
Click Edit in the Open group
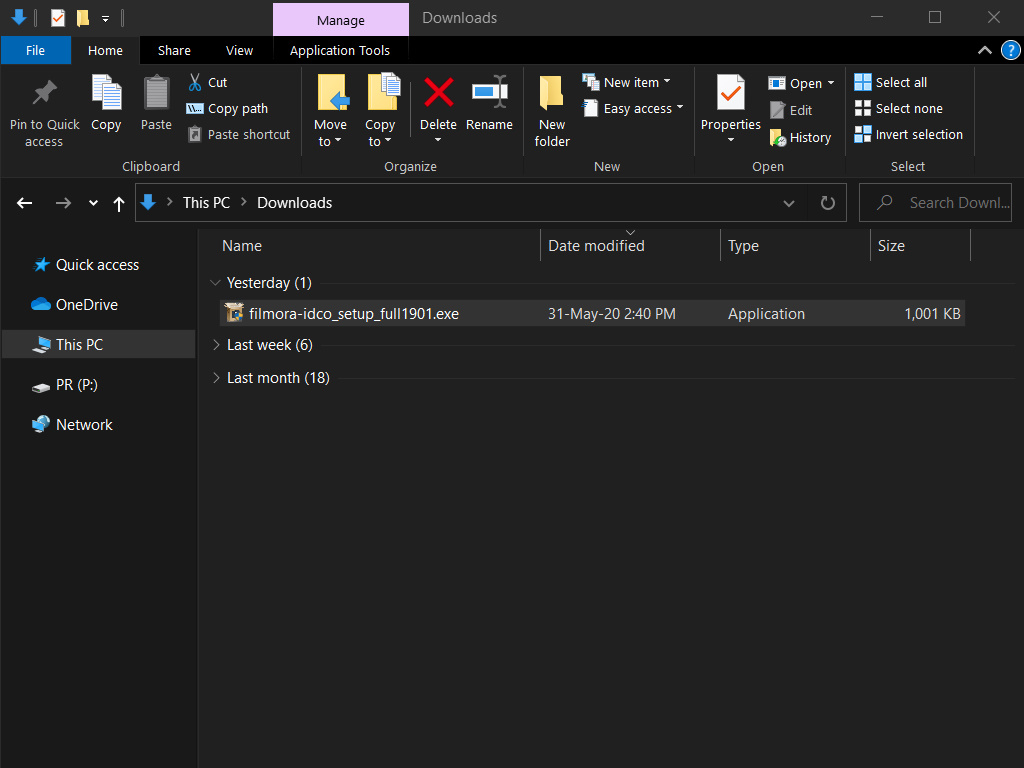click(790, 110)
